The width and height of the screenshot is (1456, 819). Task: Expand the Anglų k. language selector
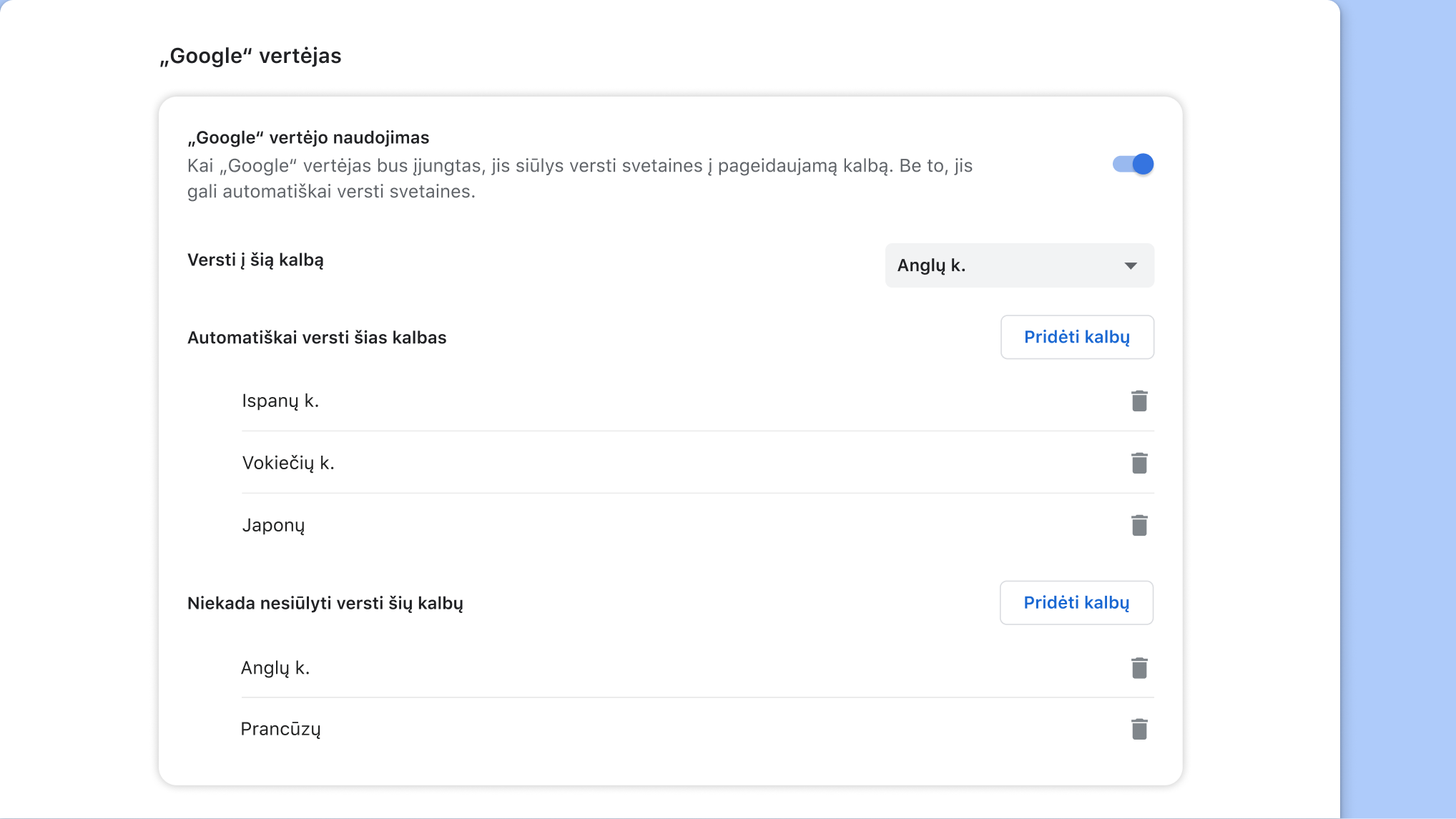pos(1018,265)
